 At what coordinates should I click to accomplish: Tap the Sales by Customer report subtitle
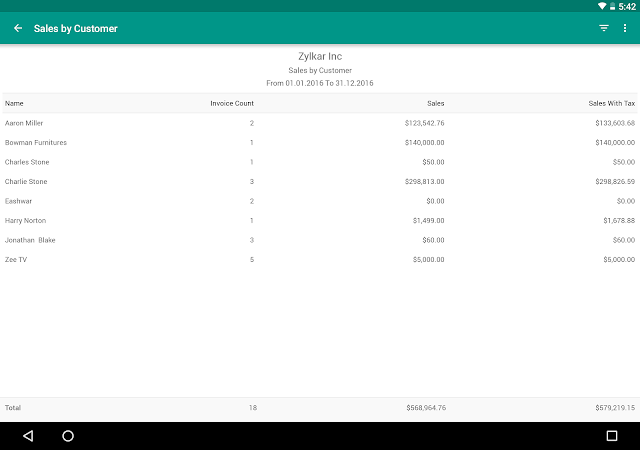320,70
